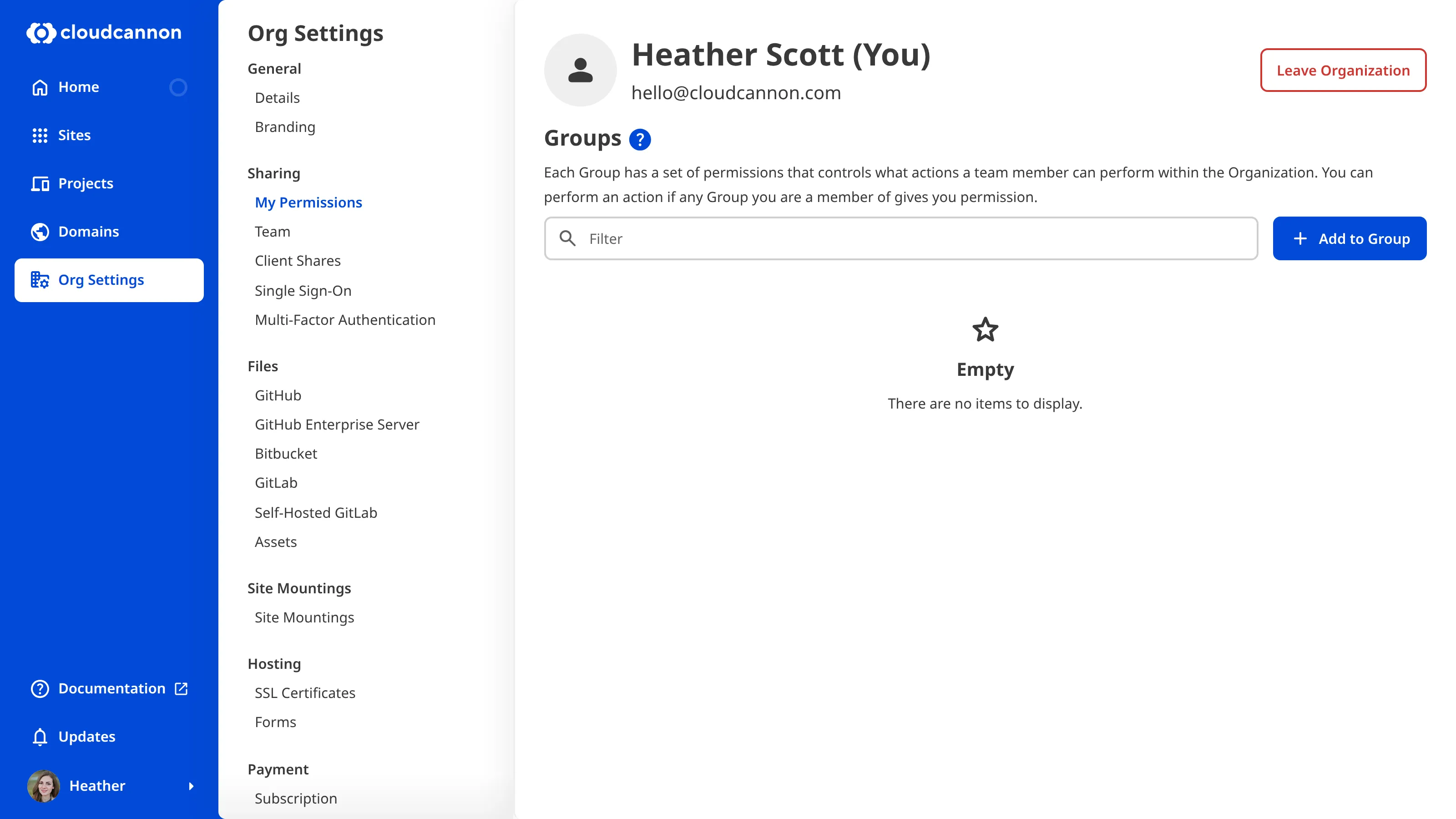This screenshot has height=819, width=1456.
Task: Click "There are no items to display." text
Action: coord(985,404)
